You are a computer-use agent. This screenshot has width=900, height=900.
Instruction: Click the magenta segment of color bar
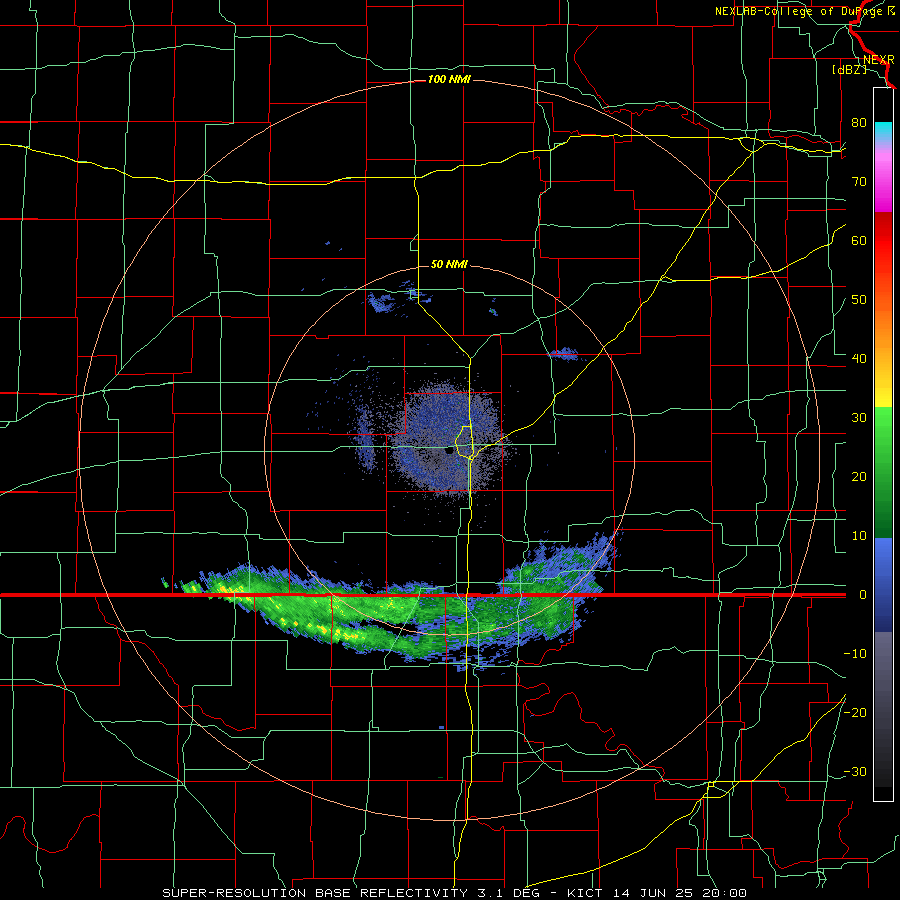tap(883, 192)
